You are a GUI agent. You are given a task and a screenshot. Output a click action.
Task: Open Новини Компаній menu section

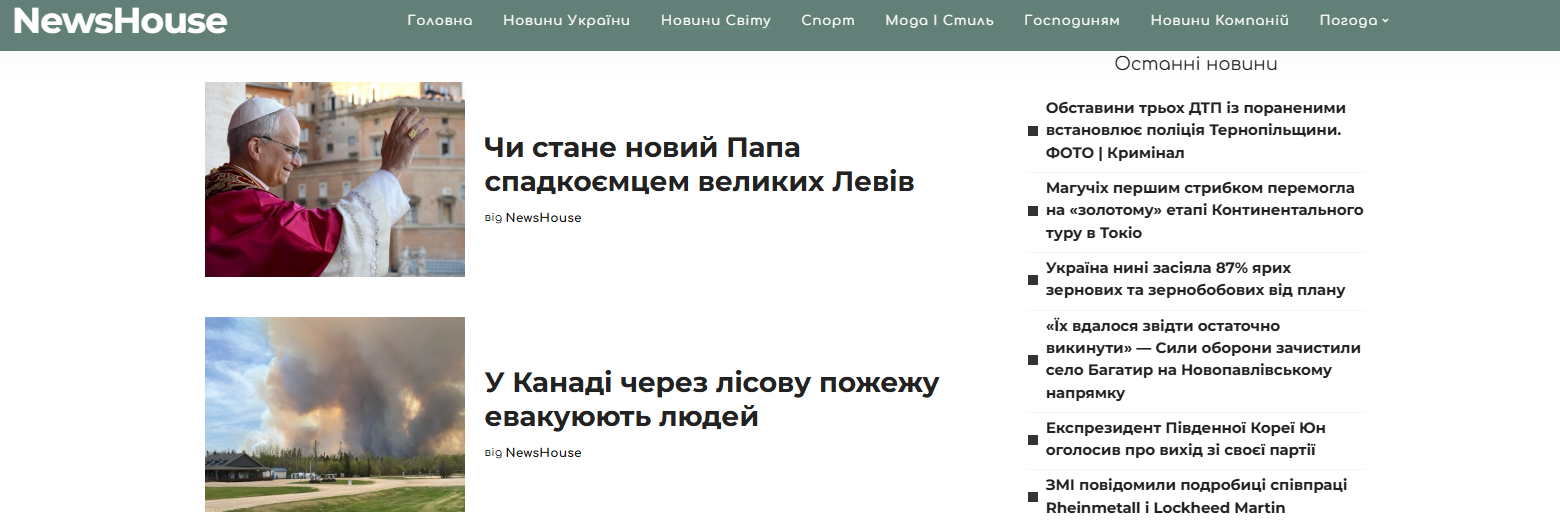1219,20
